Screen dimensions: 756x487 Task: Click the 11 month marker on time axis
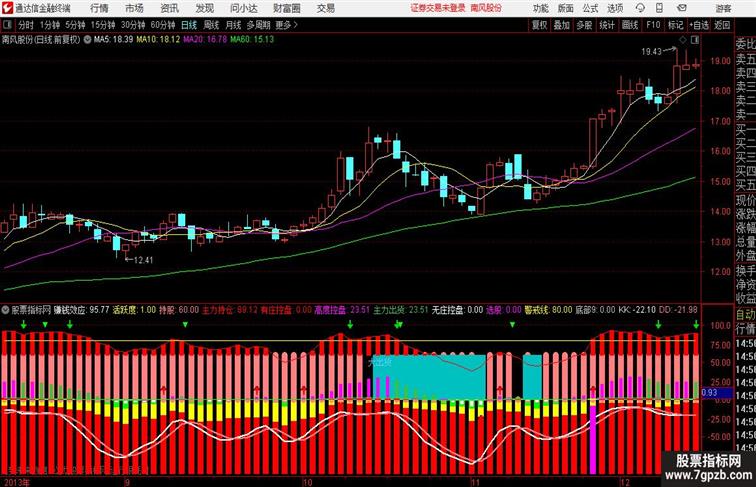click(475, 482)
